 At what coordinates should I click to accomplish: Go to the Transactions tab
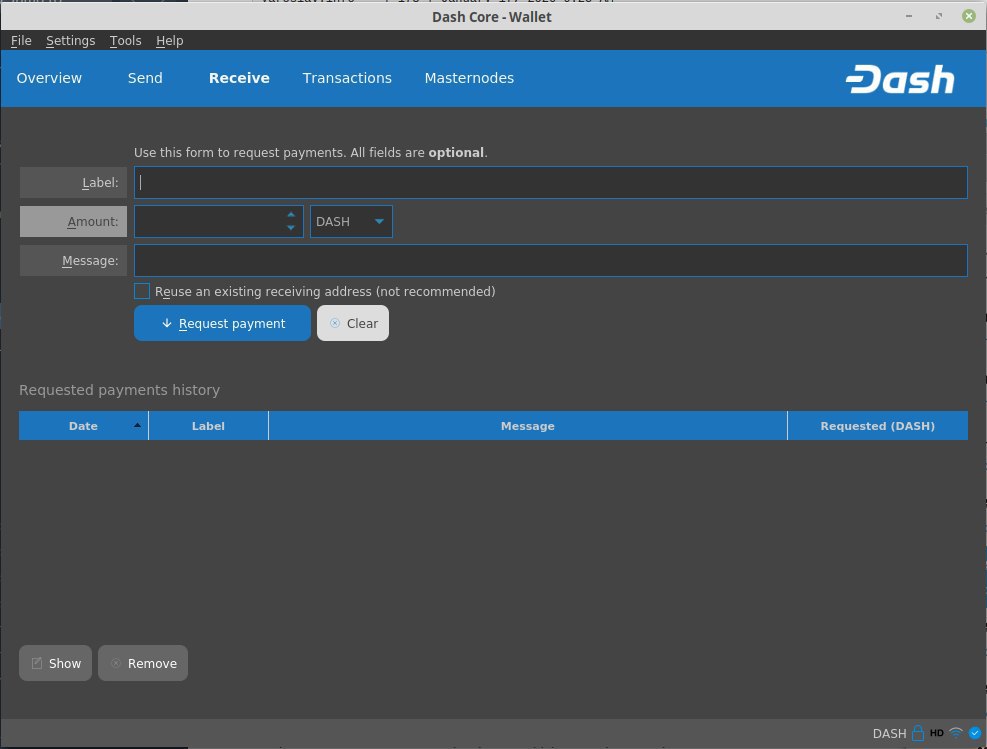pyautogui.click(x=347, y=78)
